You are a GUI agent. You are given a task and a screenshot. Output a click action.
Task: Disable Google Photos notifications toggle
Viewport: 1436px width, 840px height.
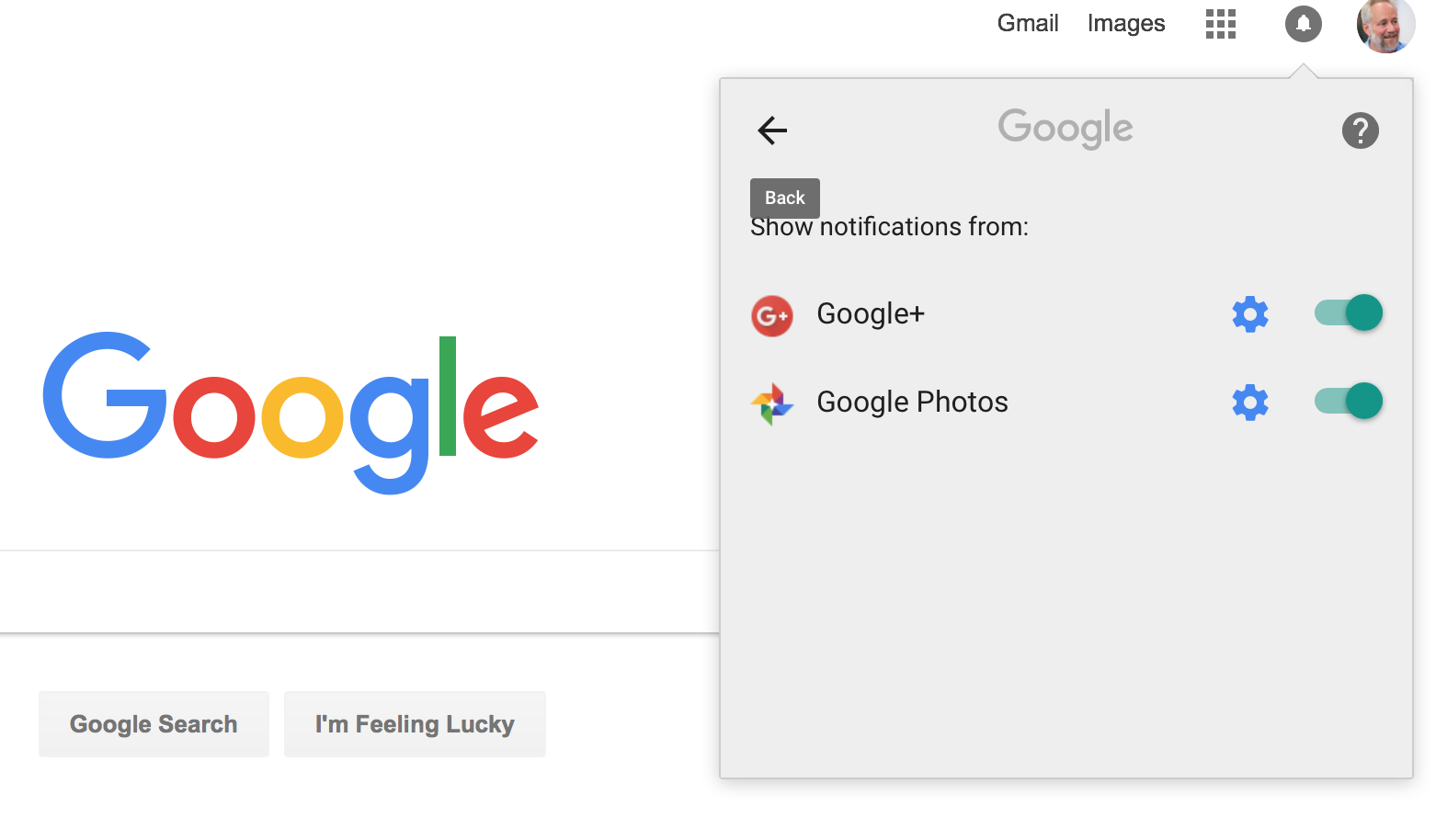click(x=1349, y=401)
